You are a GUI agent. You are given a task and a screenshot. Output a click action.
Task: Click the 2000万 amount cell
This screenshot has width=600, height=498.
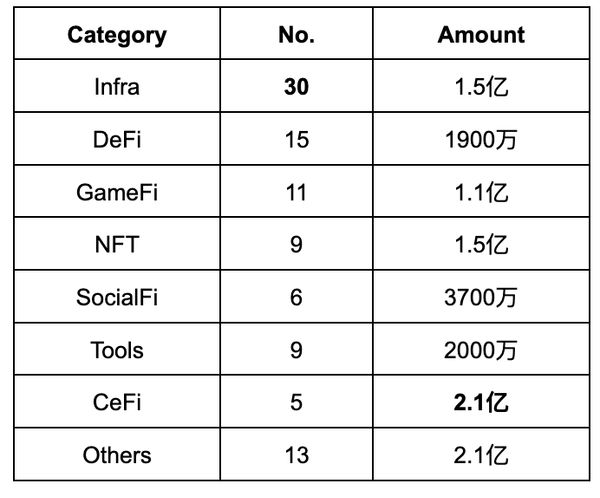[480, 350]
